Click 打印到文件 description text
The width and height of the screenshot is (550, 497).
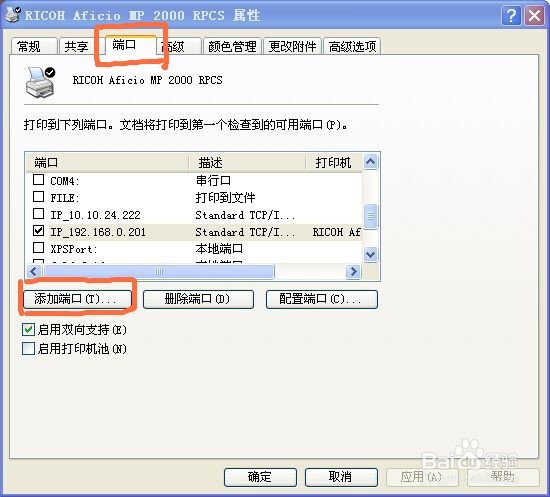pyautogui.click(x=225, y=198)
